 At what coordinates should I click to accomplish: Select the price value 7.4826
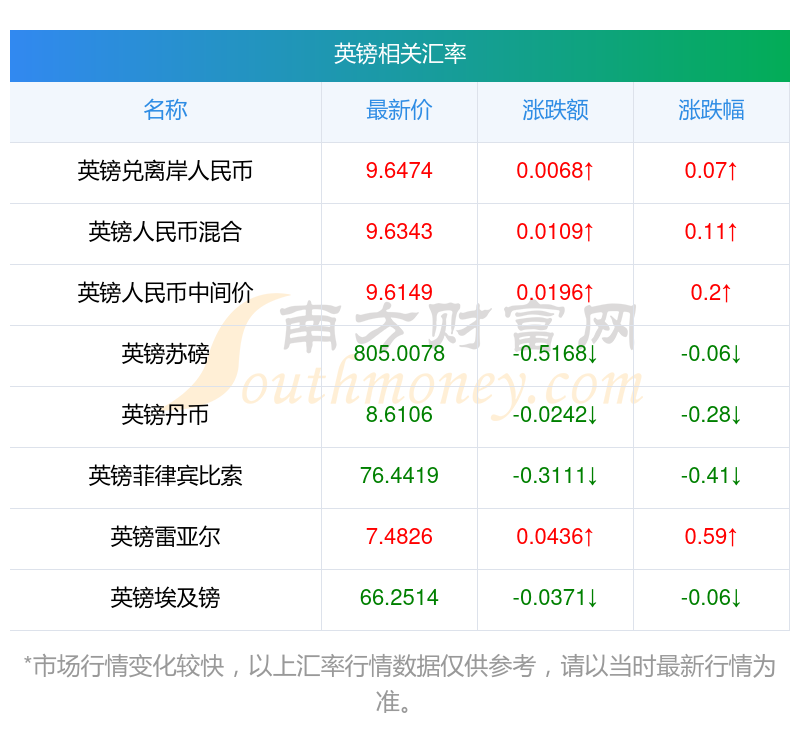pos(399,537)
